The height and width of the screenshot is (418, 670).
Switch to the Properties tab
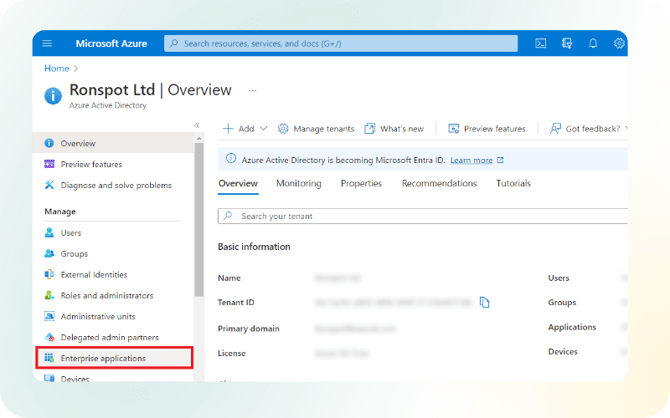(361, 183)
